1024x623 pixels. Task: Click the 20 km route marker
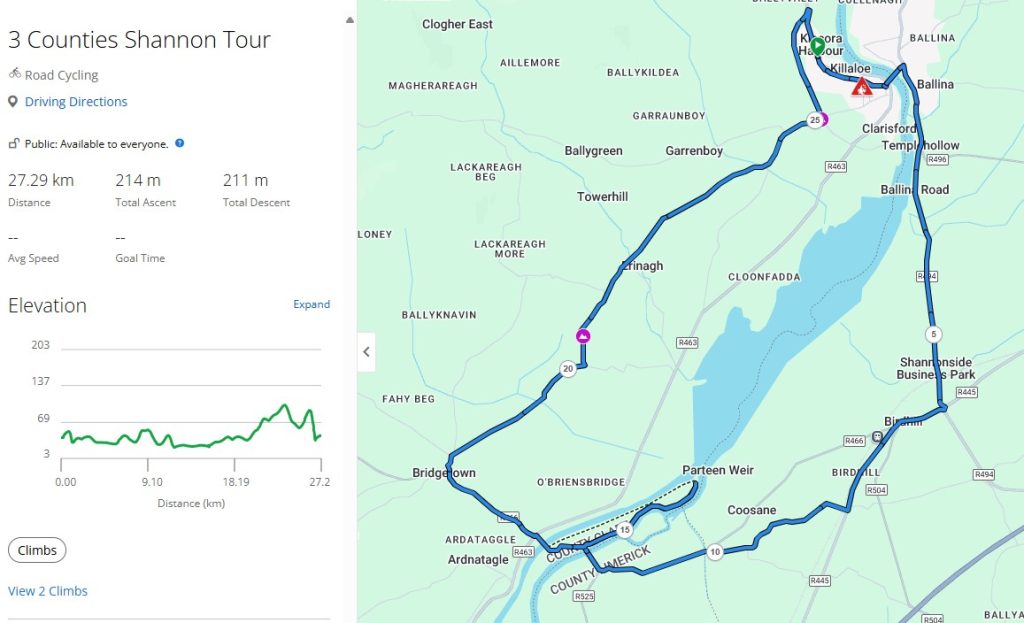[568, 369]
